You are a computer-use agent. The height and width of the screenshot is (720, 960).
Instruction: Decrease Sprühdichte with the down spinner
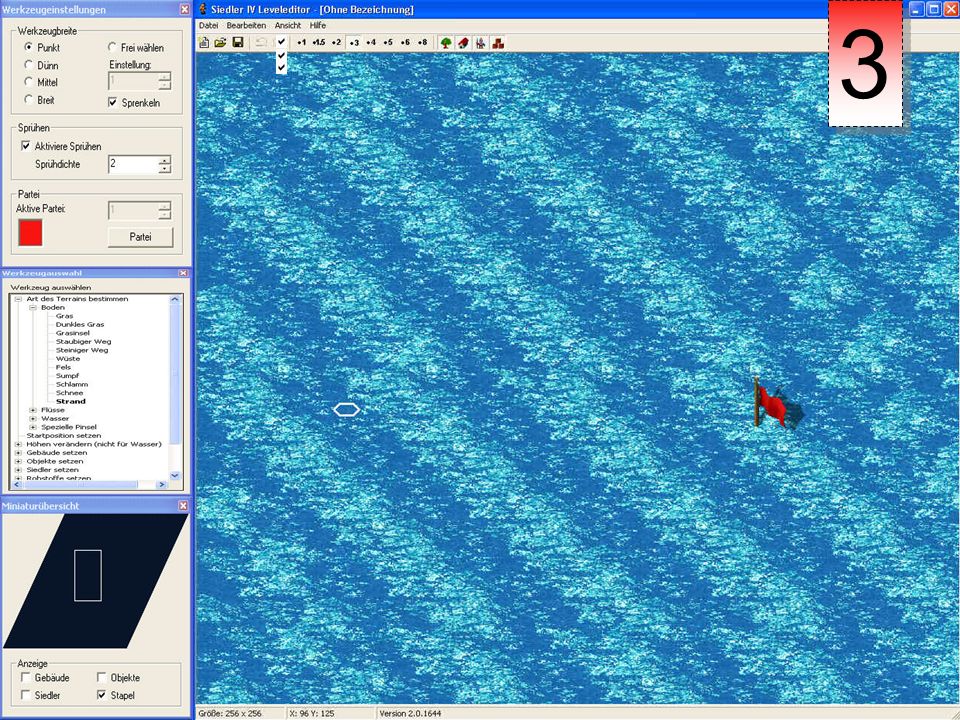pos(165,169)
